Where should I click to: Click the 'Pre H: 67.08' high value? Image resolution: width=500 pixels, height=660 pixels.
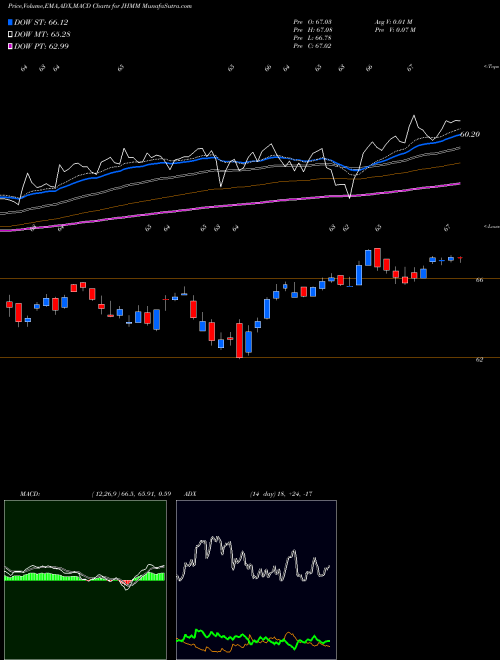point(313,30)
